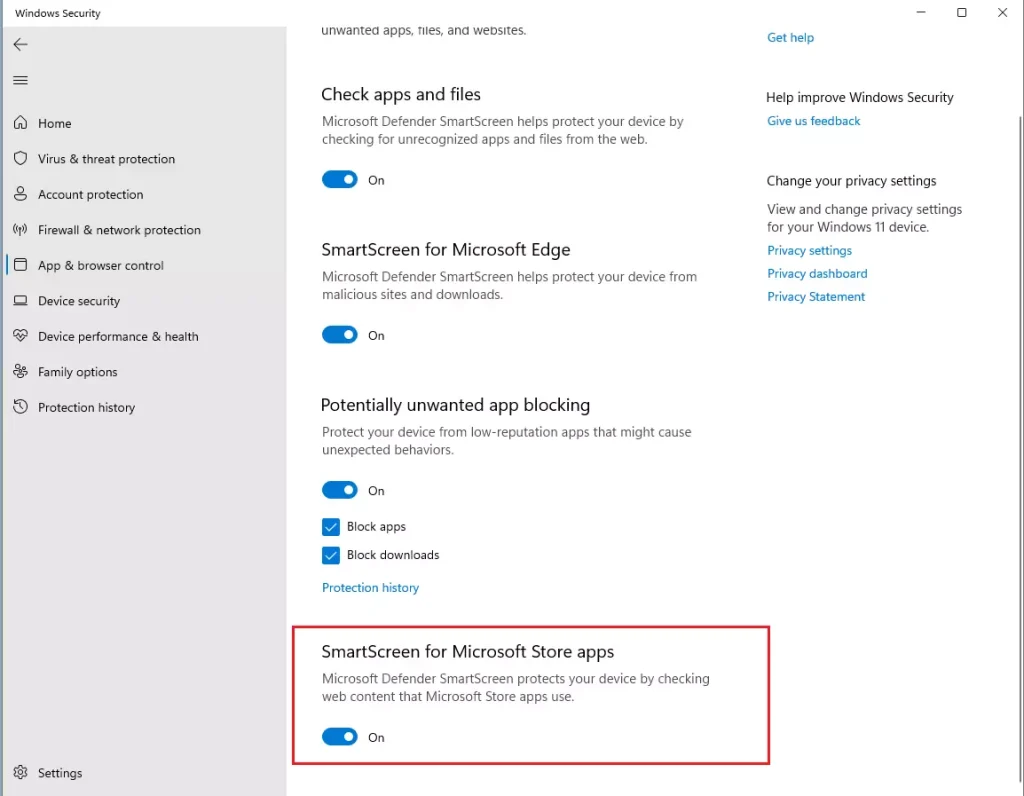Open Device performance & health page
The height and width of the screenshot is (796, 1024).
(x=145, y=336)
